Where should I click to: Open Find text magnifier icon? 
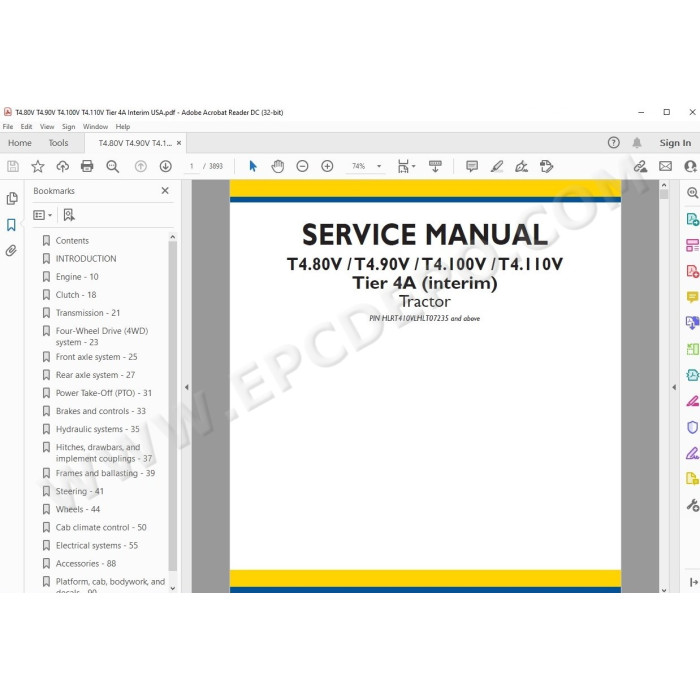(112, 167)
